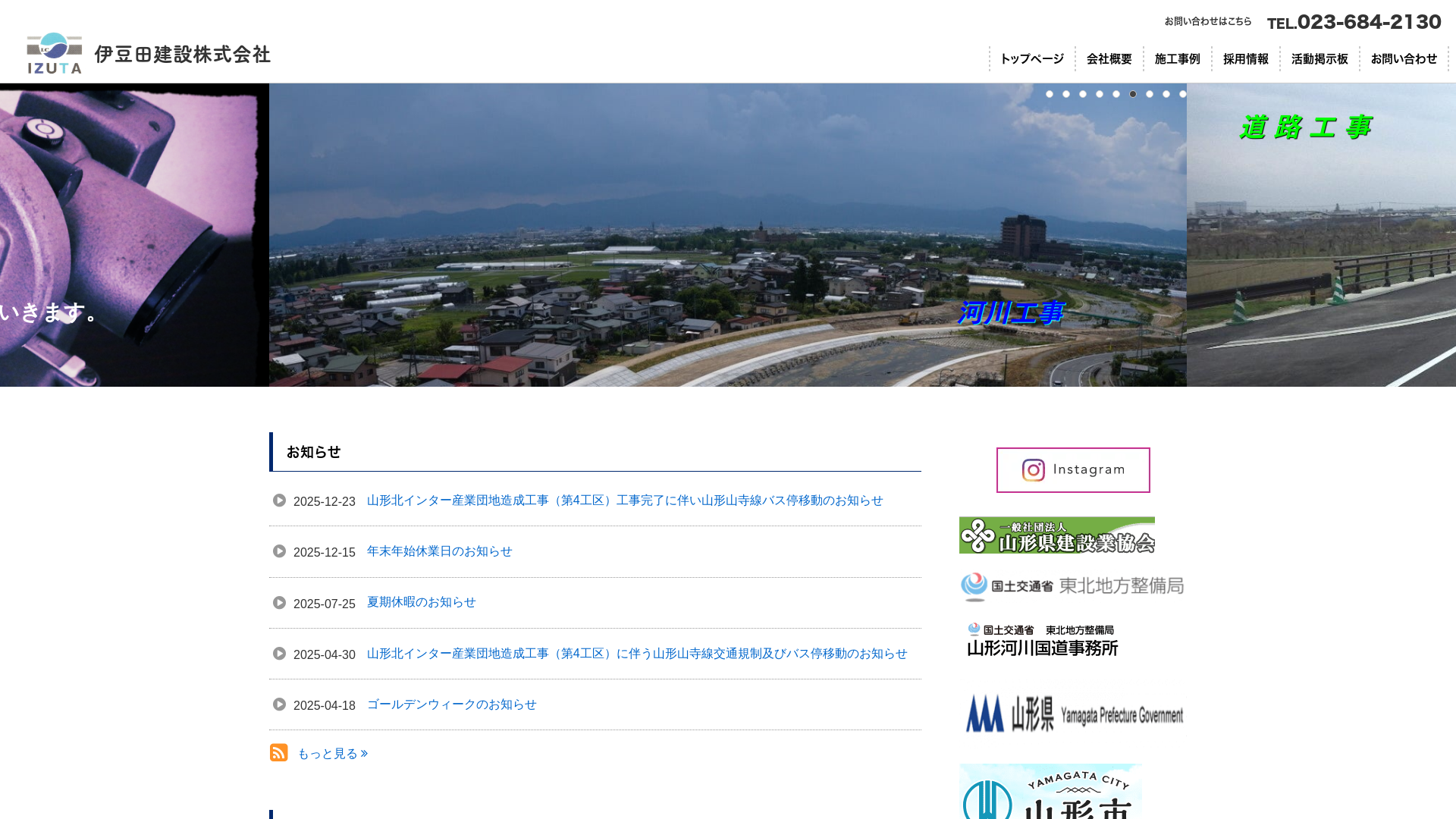Open the お問い合わせ menu item
Screen dimensions: 1456x819
pyautogui.click(x=1404, y=58)
